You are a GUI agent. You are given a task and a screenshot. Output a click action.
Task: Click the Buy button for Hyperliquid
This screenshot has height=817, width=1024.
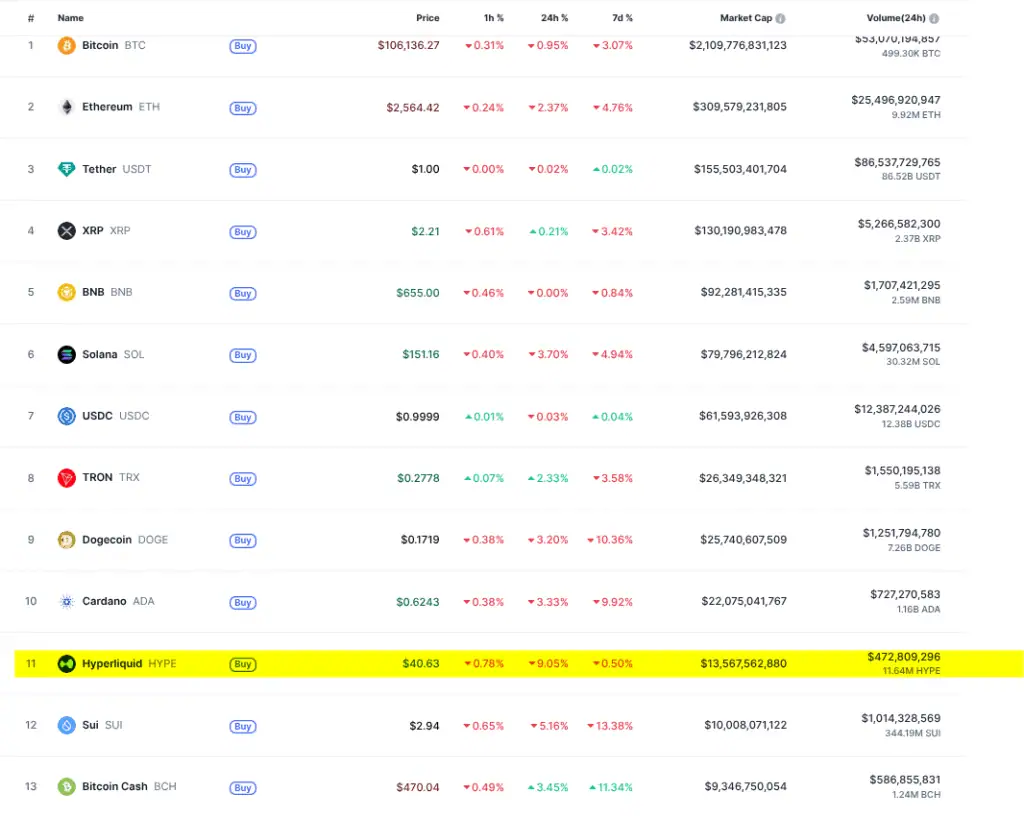pyautogui.click(x=242, y=664)
